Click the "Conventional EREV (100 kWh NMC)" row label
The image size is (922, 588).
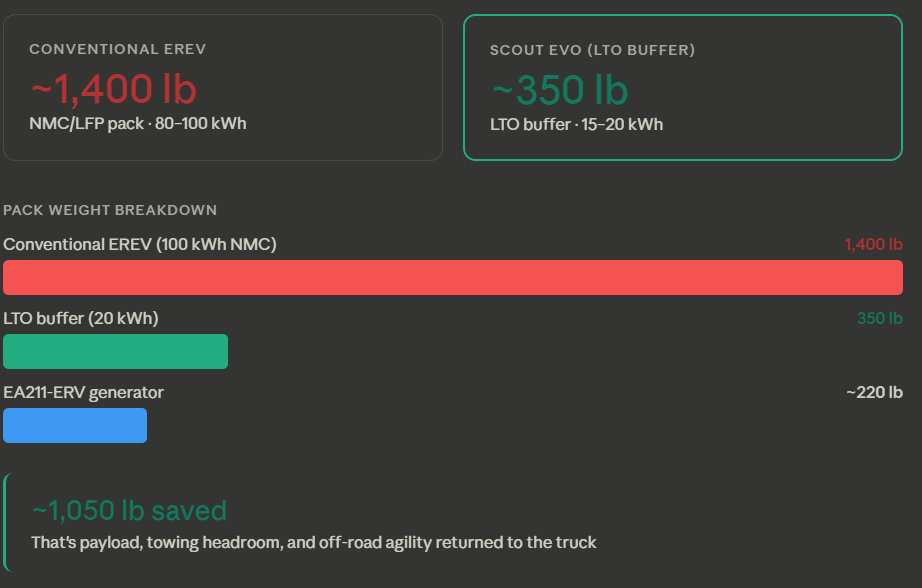[x=140, y=244]
